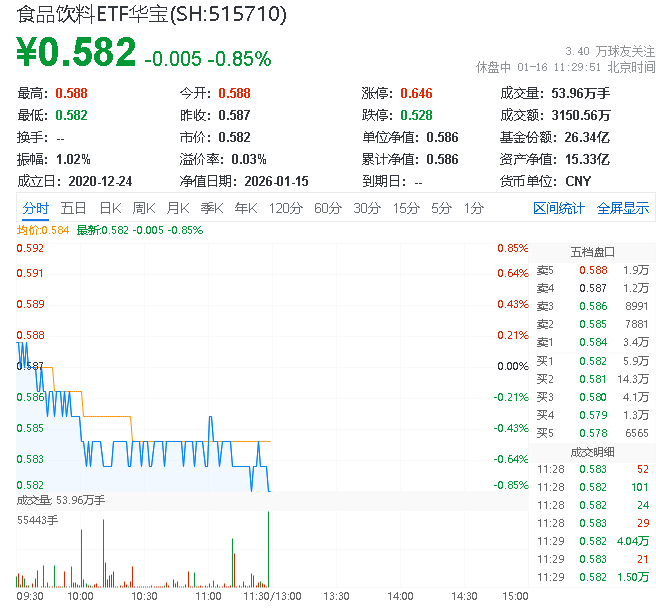
Task: Open the 年K yearly chart tab
Action: (245, 208)
